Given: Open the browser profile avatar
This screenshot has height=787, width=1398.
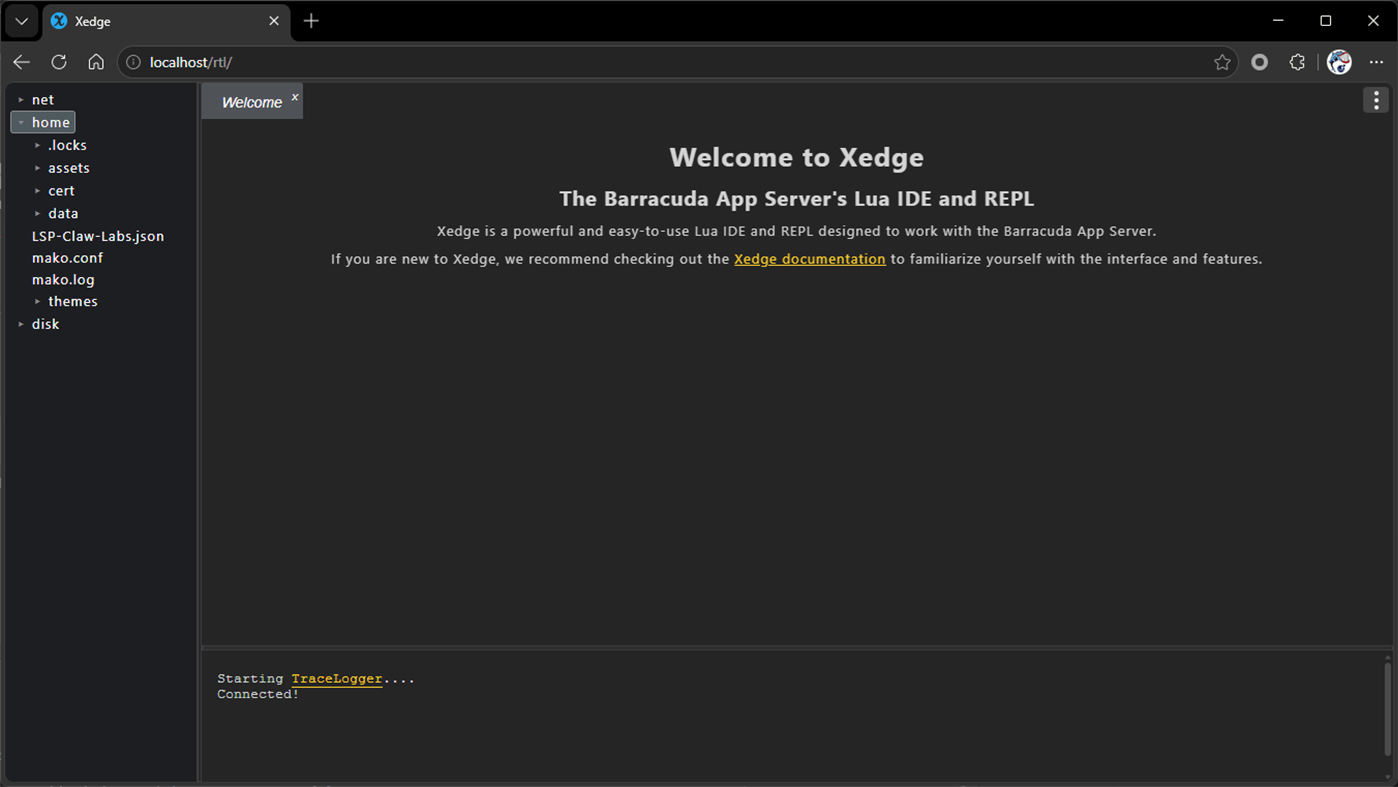Looking at the screenshot, I should (x=1339, y=62).
